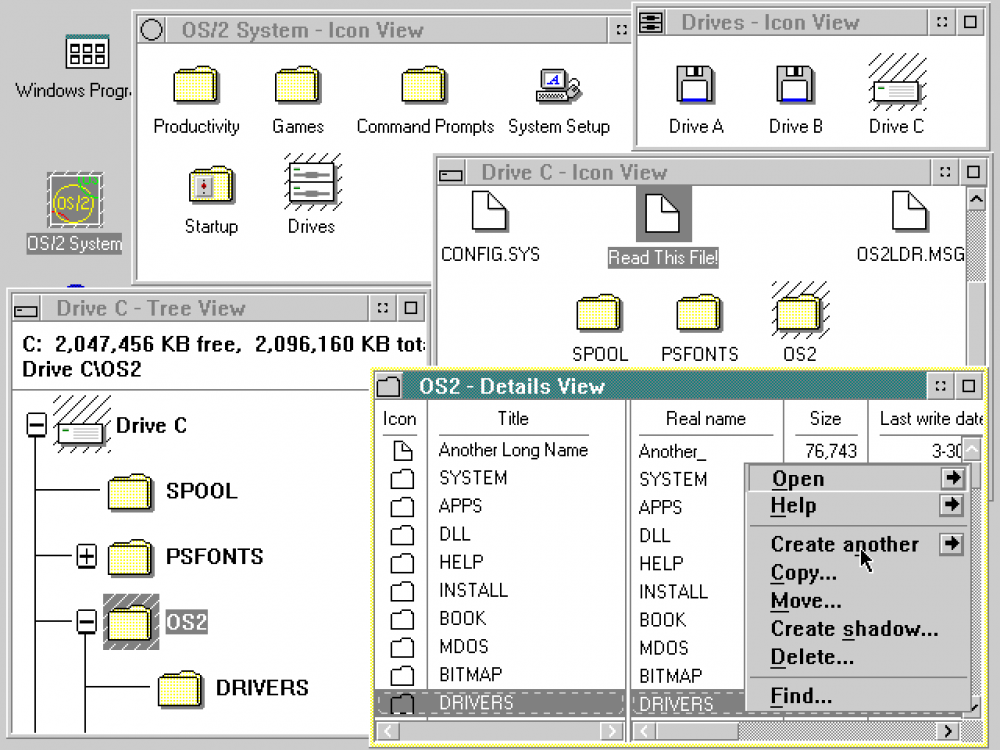The image size is (1000, 750).
Task: Open the Productivity folder icon
Action: (195, 87)
